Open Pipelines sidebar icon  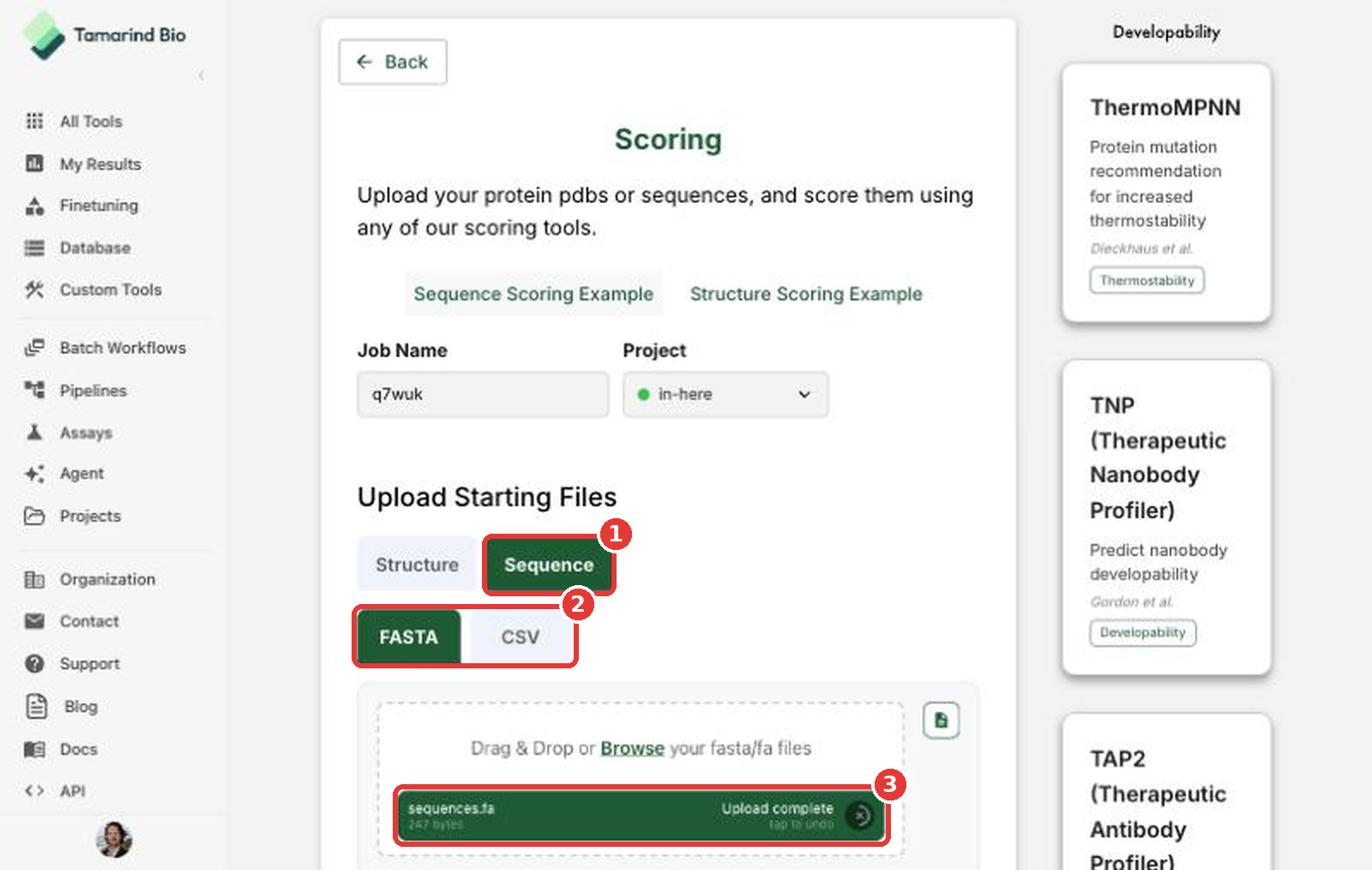pos(34,390)
